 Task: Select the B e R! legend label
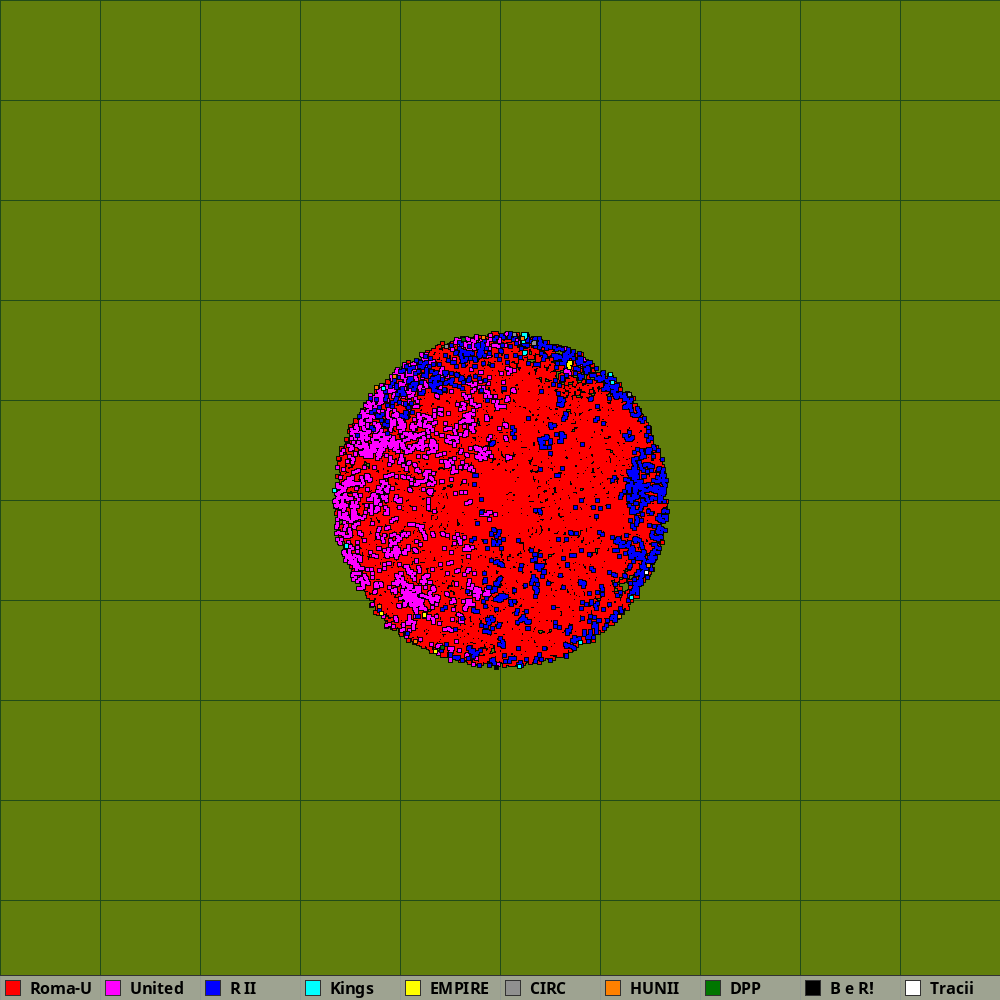pyautogui.click(x=852, y=988)
